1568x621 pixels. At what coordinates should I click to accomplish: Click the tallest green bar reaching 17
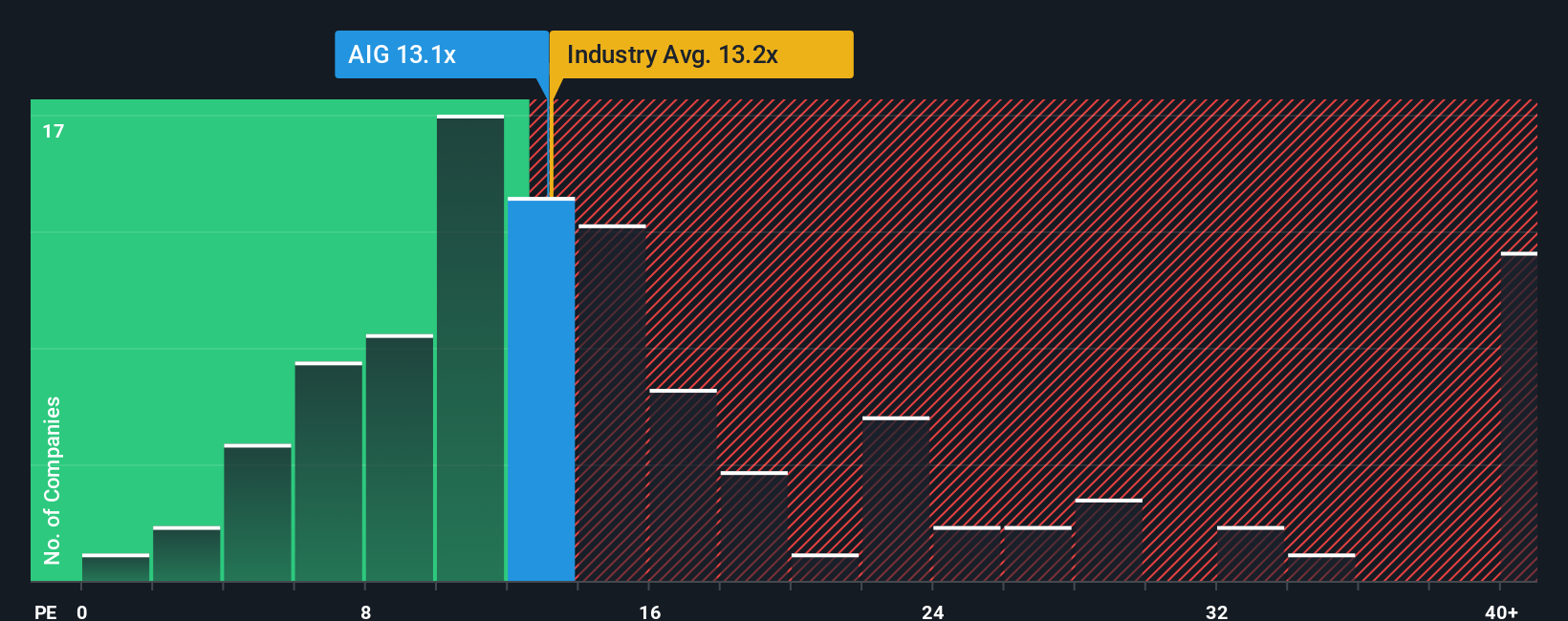tap(470, 349)
